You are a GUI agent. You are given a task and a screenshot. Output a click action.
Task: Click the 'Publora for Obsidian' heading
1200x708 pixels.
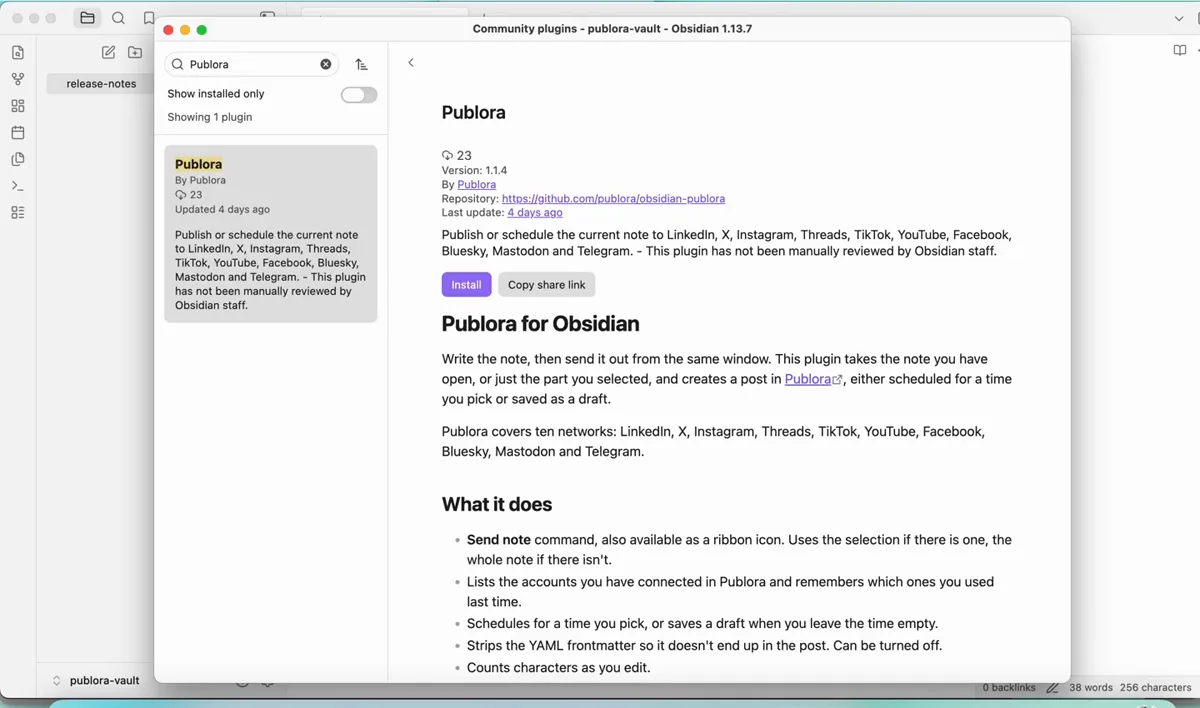point(540,324)
